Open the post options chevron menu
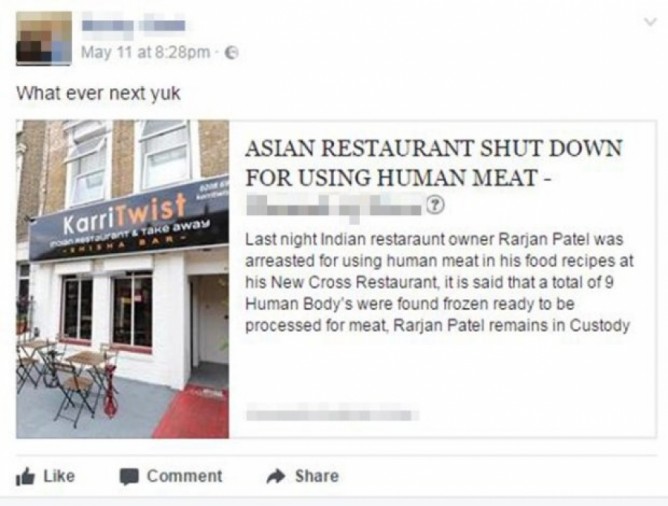This screenshot has width=668, height=506. coord(650,21)
